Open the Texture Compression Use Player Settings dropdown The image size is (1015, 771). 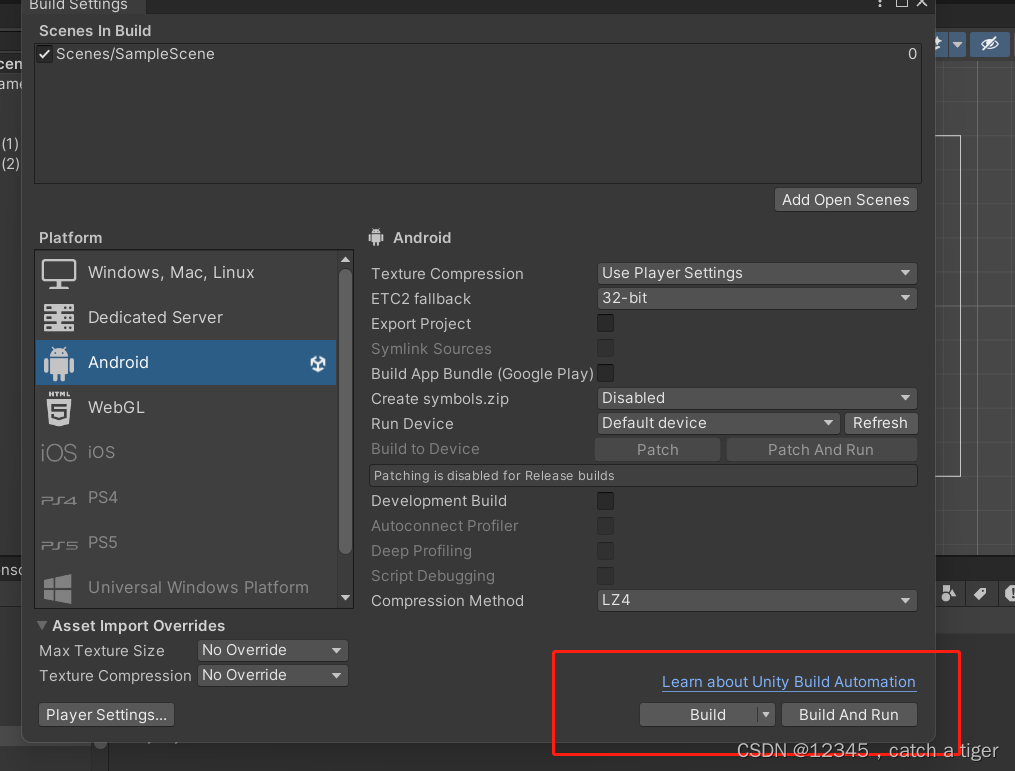757,273
